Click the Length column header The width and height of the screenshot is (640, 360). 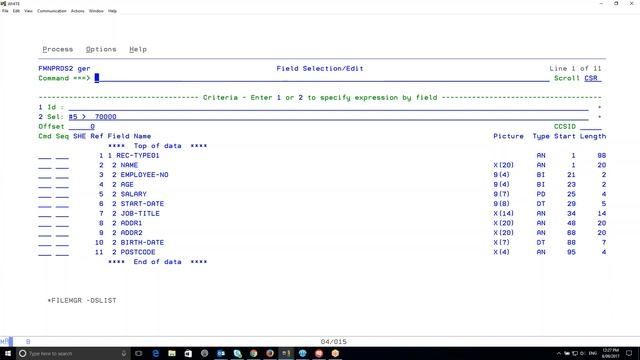[593, 136]
